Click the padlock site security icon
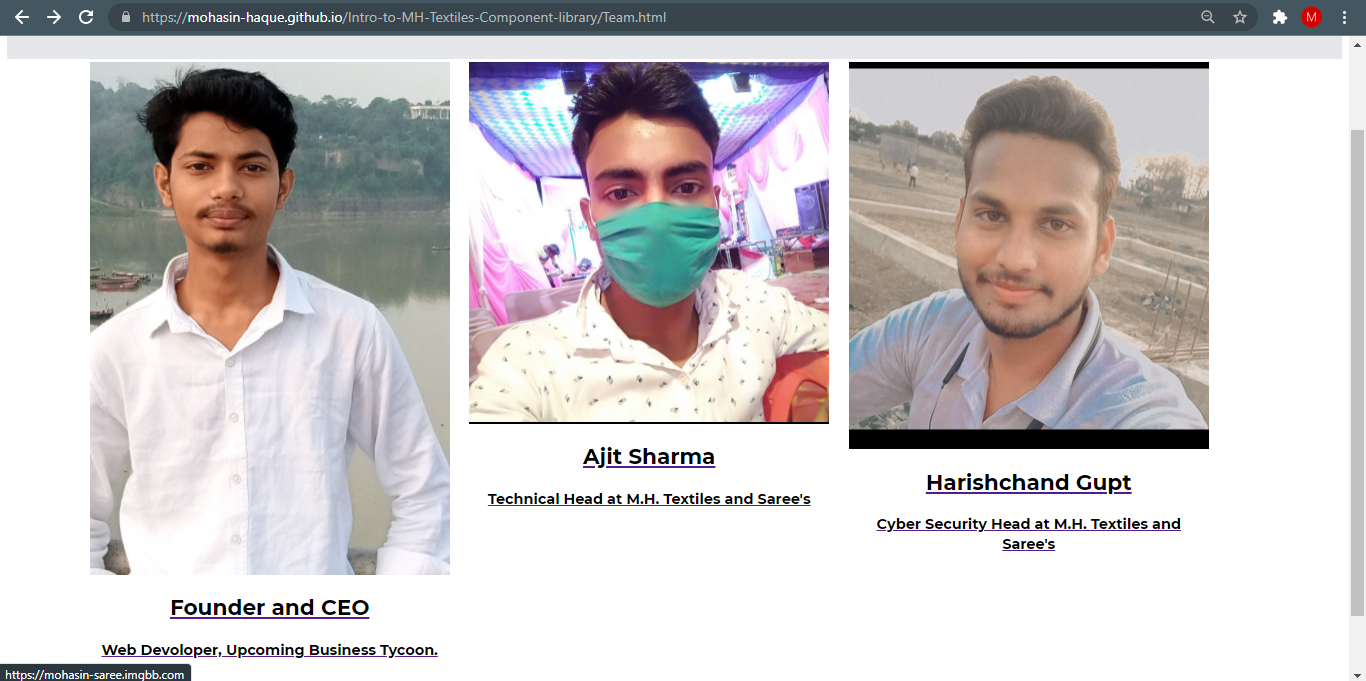 (125, 17)
